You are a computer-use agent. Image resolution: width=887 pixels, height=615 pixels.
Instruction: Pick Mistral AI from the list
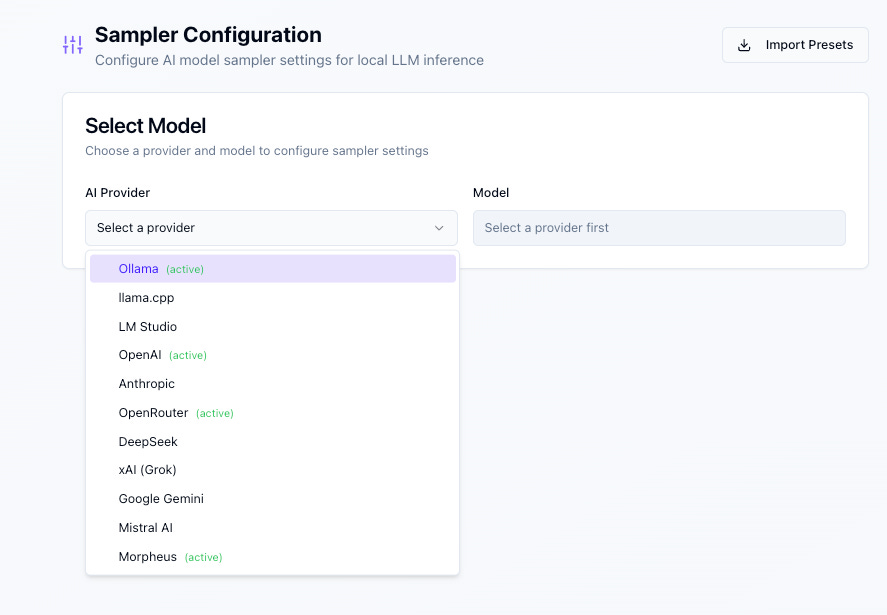coord(145,528)
